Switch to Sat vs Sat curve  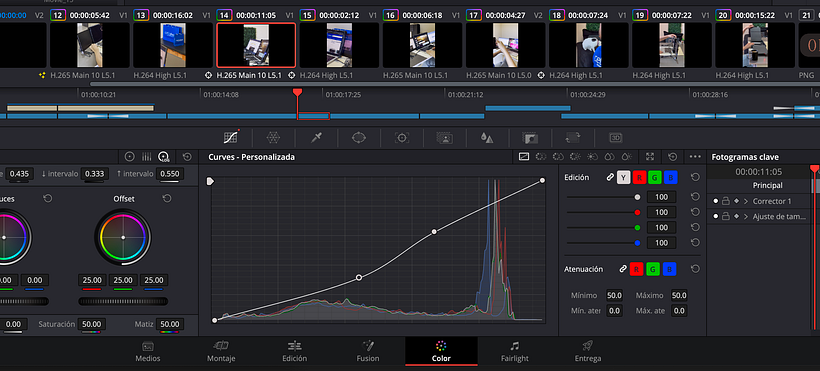(609, 156)
